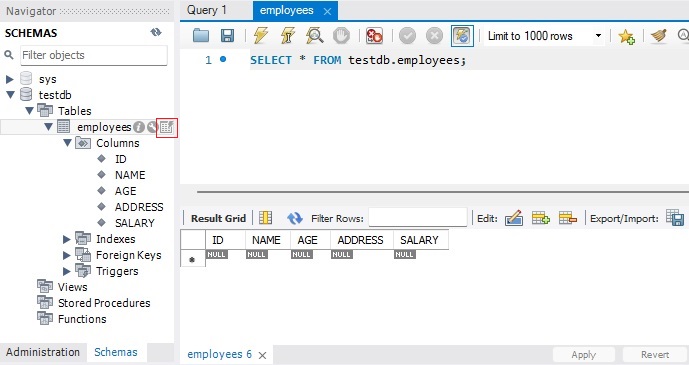Close the employees query tab
689x365 pixels.
[327, 11]
